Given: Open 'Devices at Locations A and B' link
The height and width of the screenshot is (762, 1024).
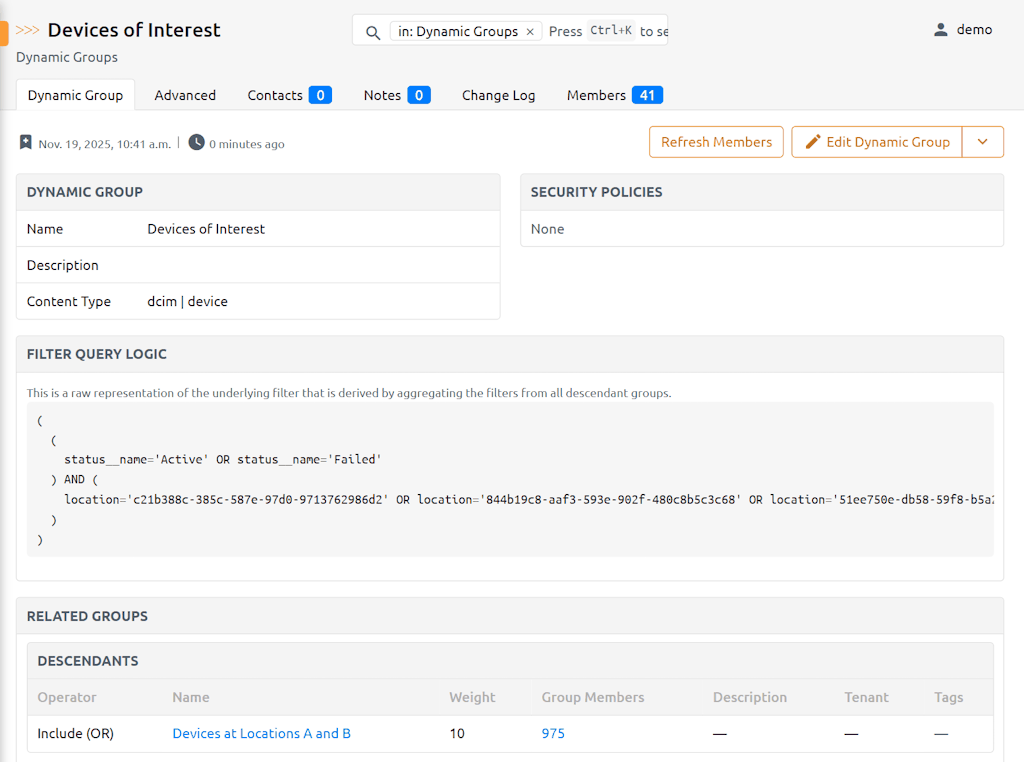Looking at the screenshot, I should click(261, 733).
